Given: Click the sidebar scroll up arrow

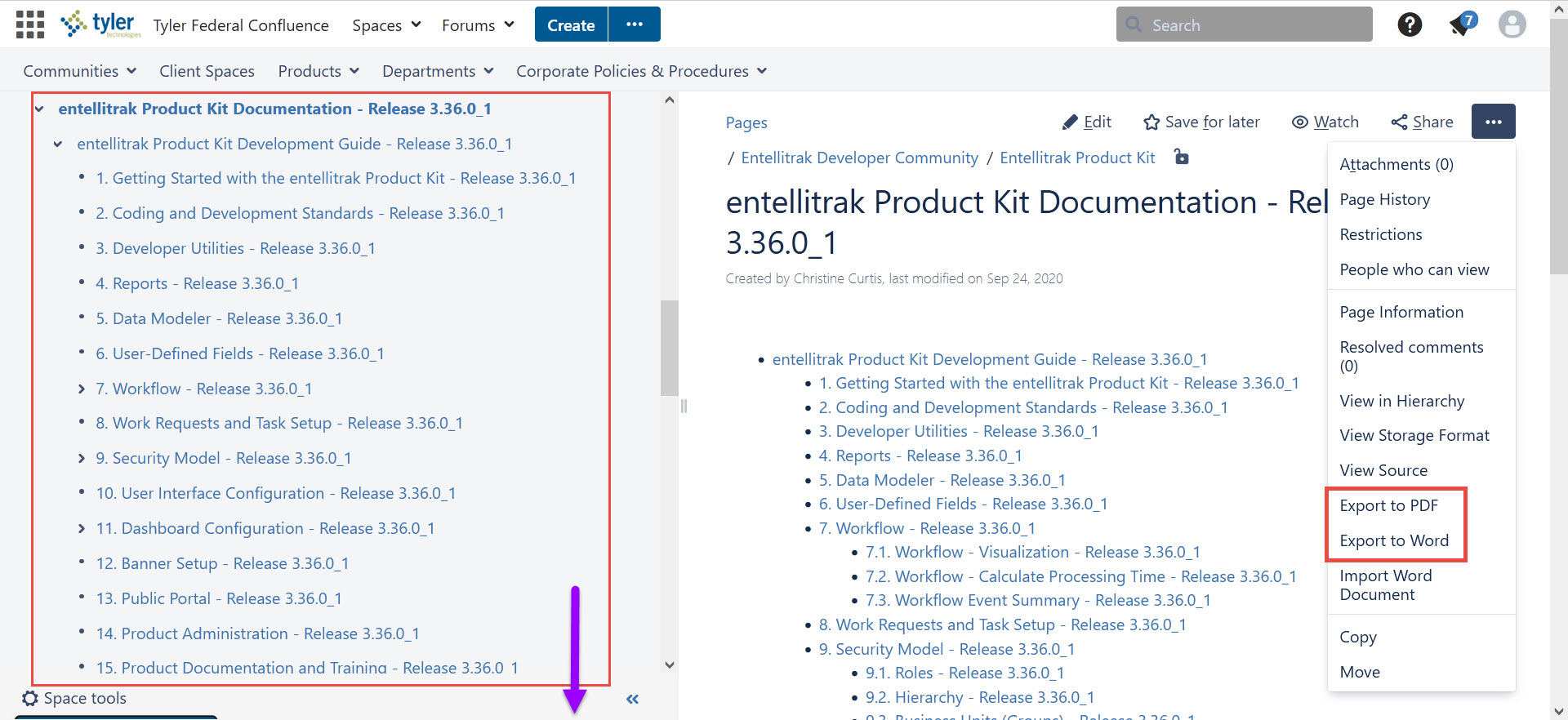Looking at the screenshot, I should tap(670, 100).
